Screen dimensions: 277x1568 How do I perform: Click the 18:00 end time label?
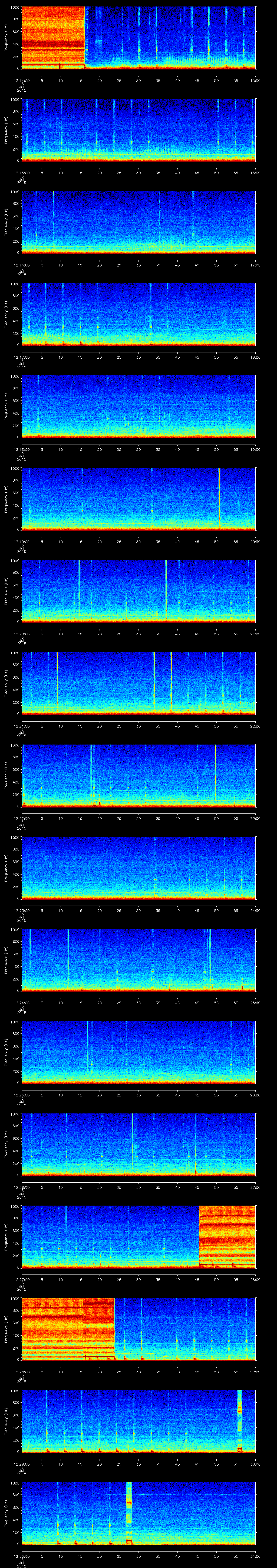[256, 357]
